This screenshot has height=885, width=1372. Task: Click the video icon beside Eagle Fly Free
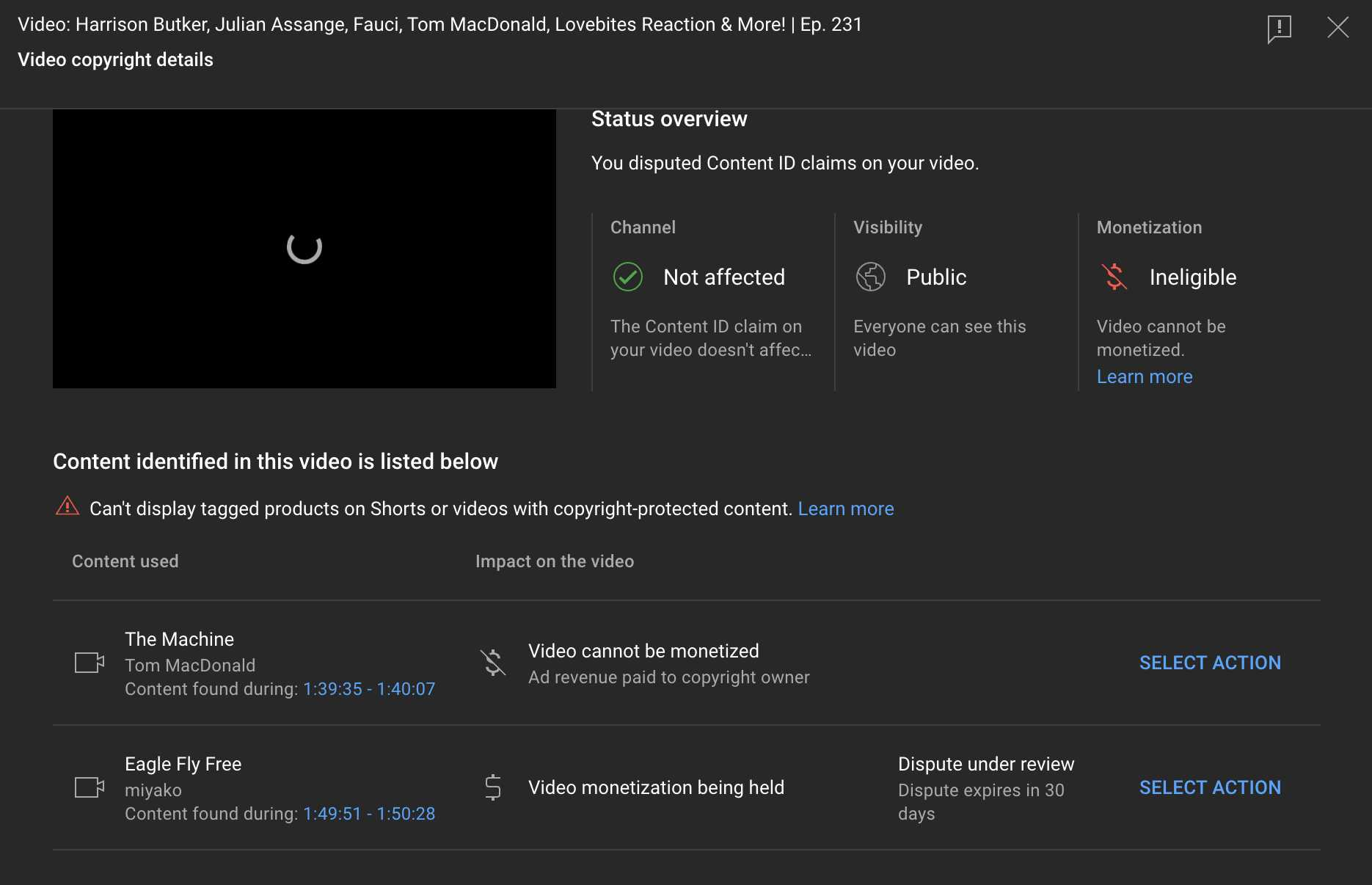90,787
